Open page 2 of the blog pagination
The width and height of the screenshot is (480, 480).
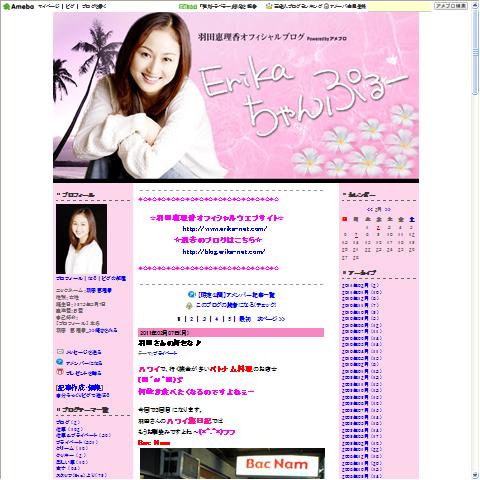click(x=192, y=319)
